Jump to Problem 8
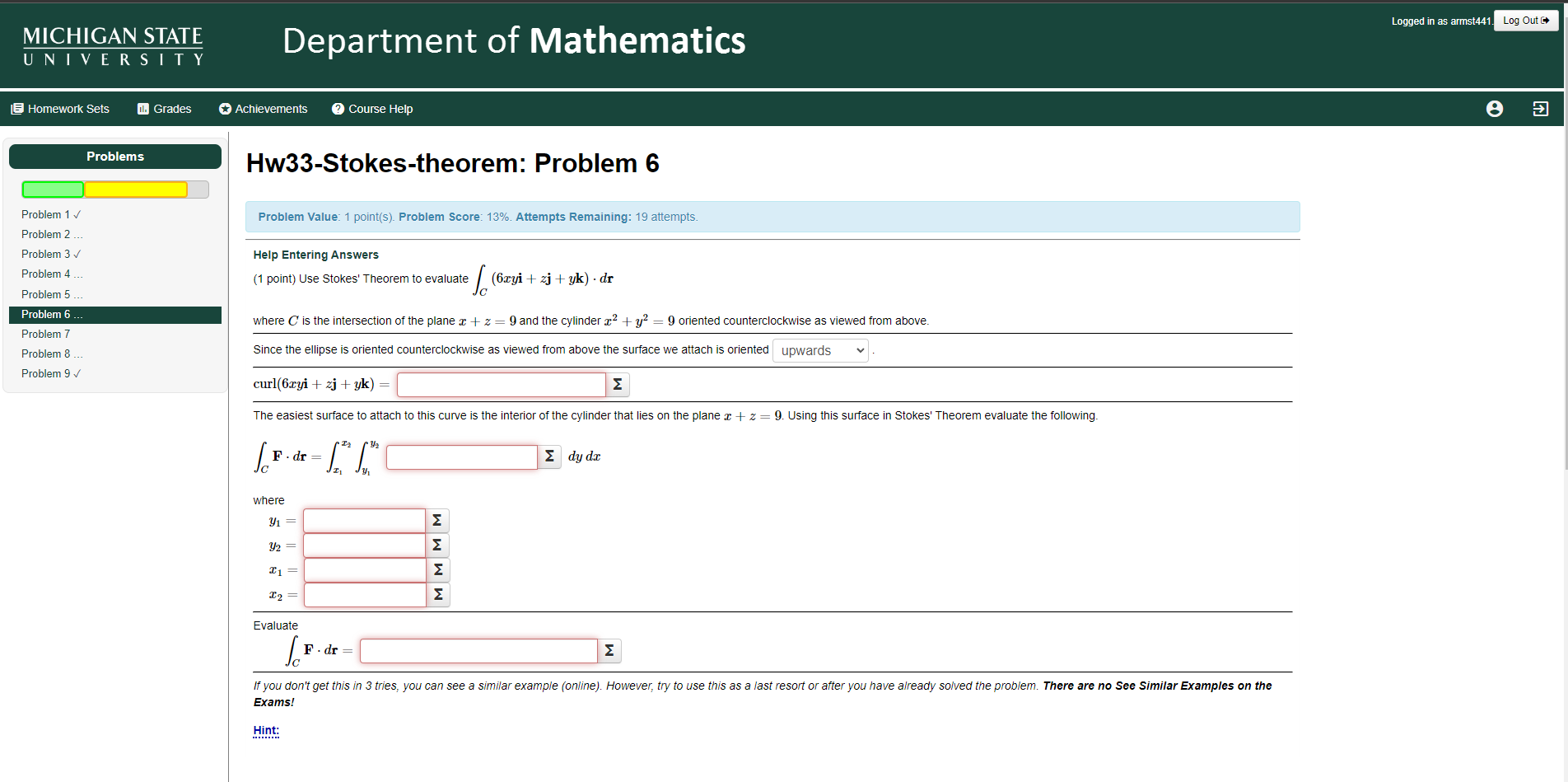Viewport: 1568px width, 782px height. click(x=52, y=354)
